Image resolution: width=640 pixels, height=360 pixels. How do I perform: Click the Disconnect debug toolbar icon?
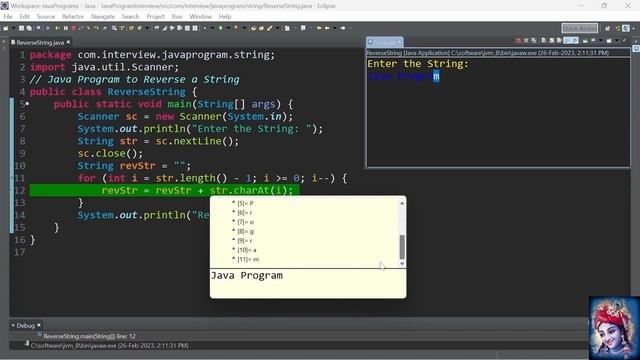[x=80, y=28]
